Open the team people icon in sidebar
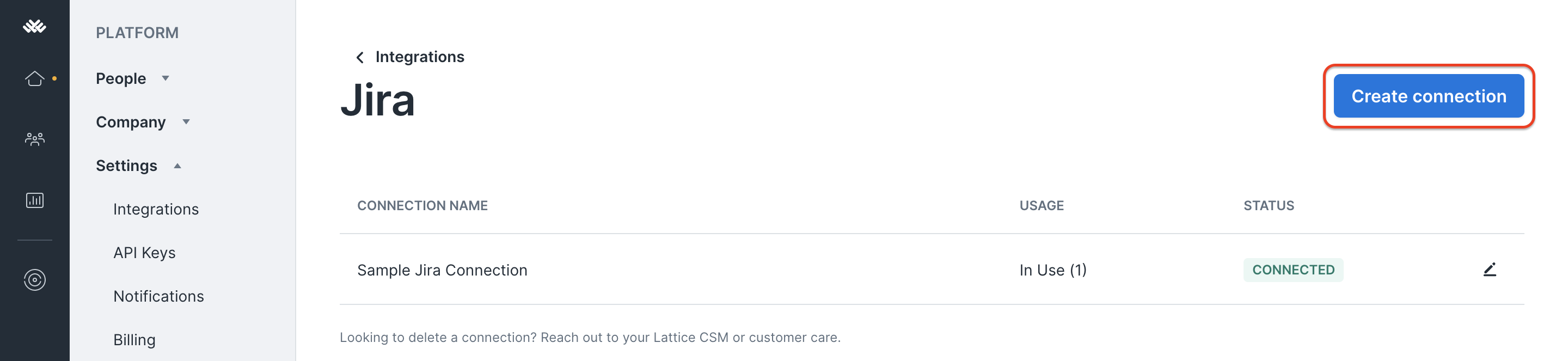The image size is (1568, 361). tap(35, 139)
